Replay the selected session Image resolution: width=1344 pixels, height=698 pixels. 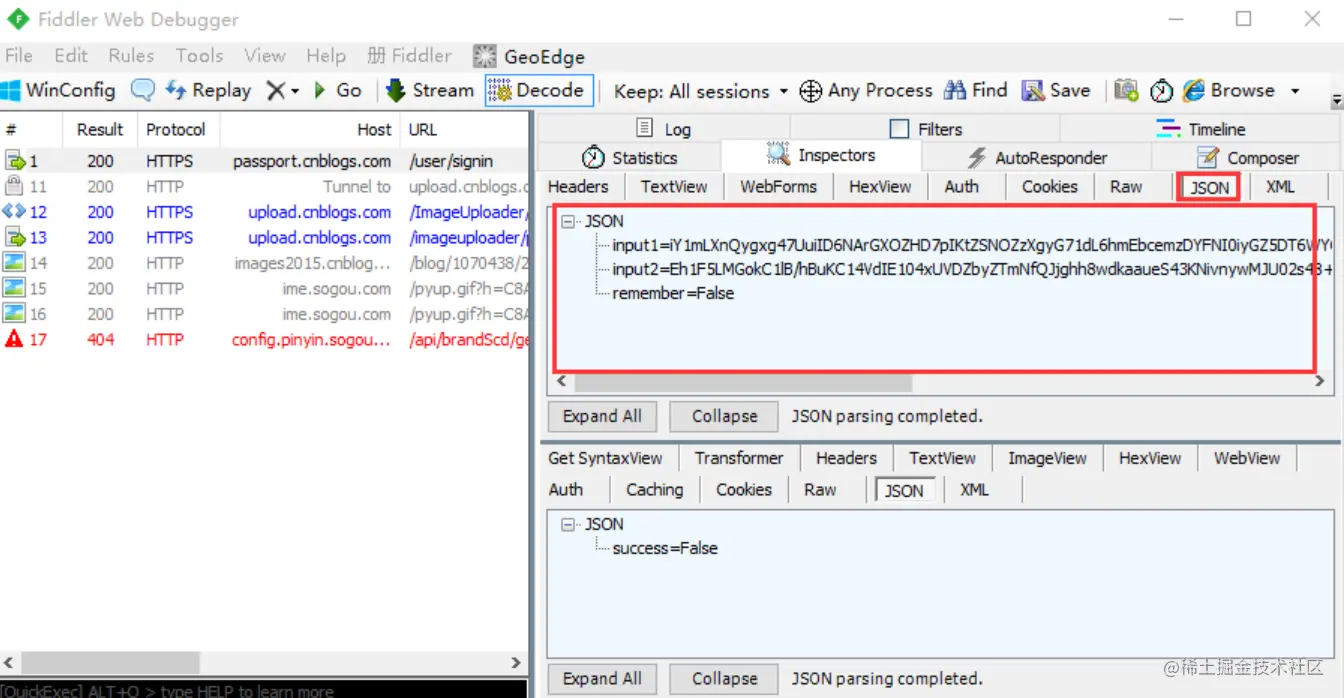[x=208, y=90]
